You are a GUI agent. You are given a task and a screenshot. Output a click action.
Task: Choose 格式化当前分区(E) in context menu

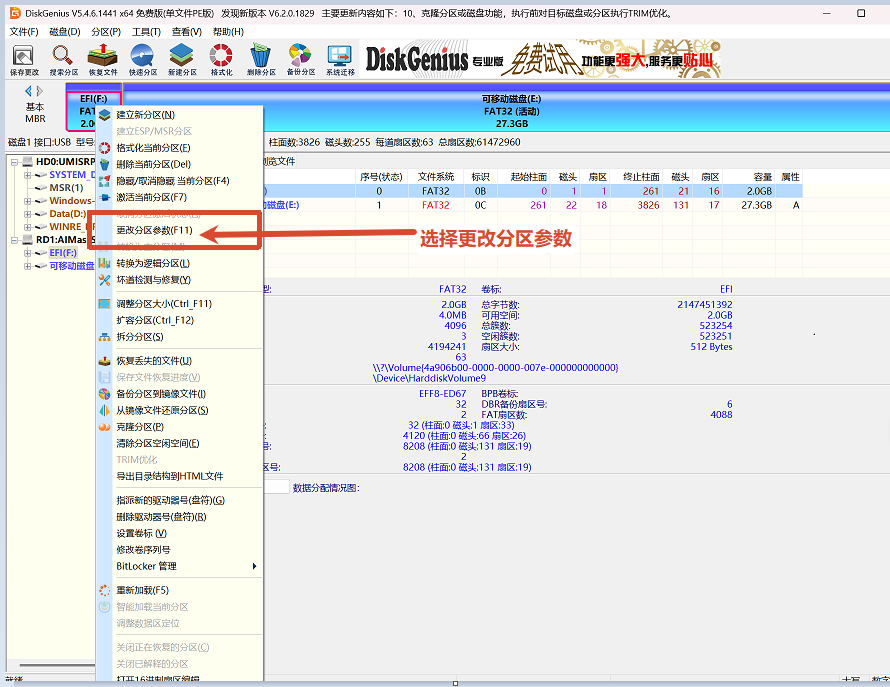[179, 148]
